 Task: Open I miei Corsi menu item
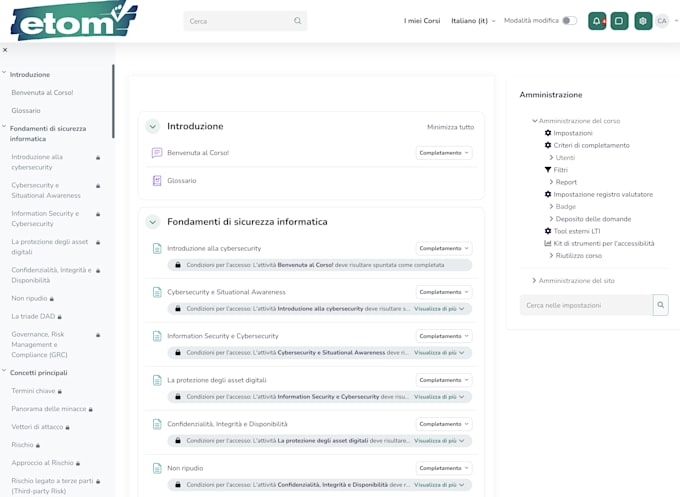[x=422, y=21]
